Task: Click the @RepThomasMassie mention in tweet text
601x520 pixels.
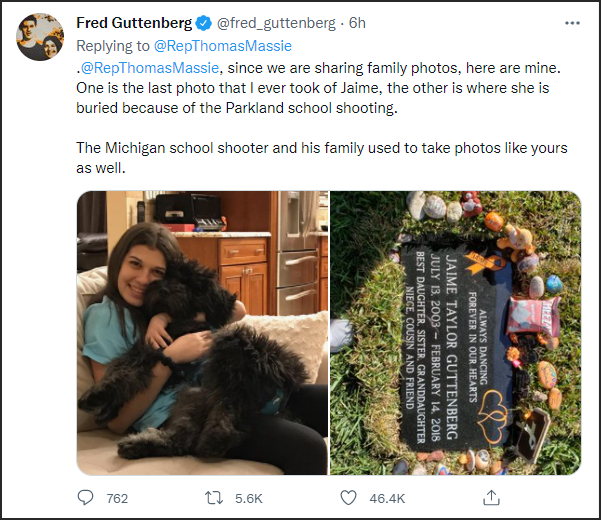Action: pos(147,67)
